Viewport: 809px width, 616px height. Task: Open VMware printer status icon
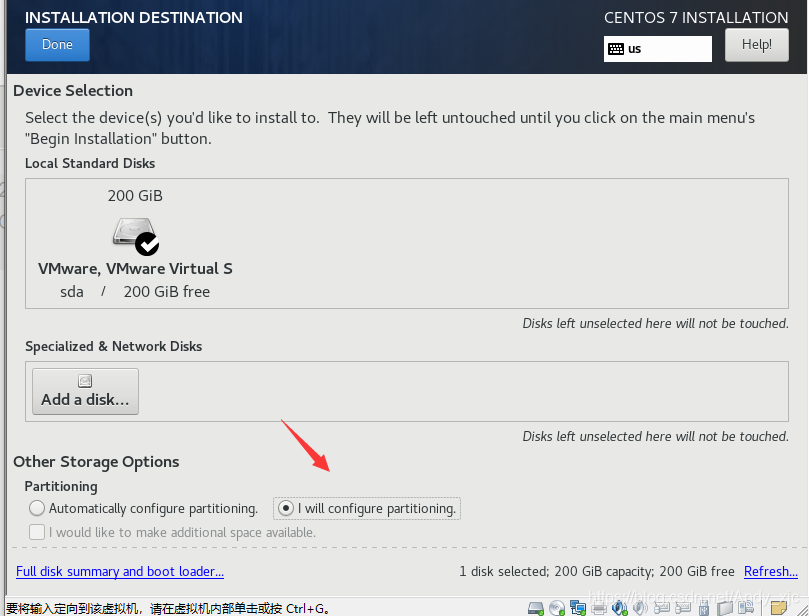click(599, 608)
